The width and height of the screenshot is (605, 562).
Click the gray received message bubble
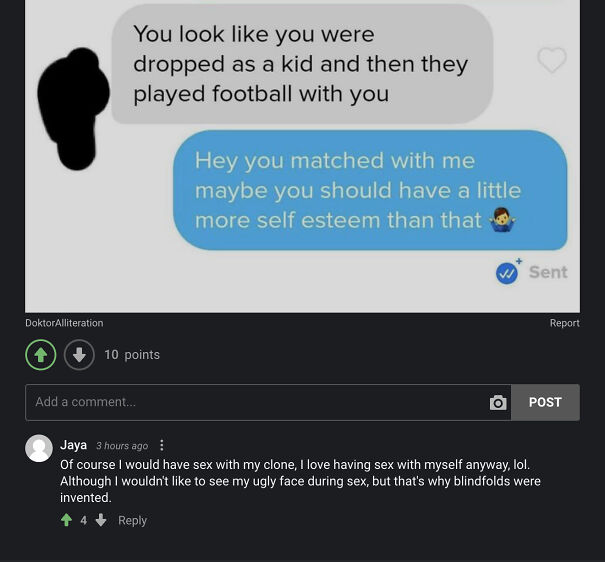tap(302, 64)
